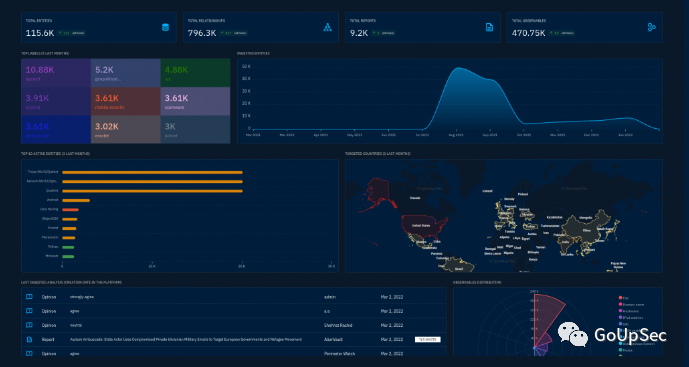Click the Emotet bar in active entities chart
Screen dimensions: 689x367
tap(69, 229)
